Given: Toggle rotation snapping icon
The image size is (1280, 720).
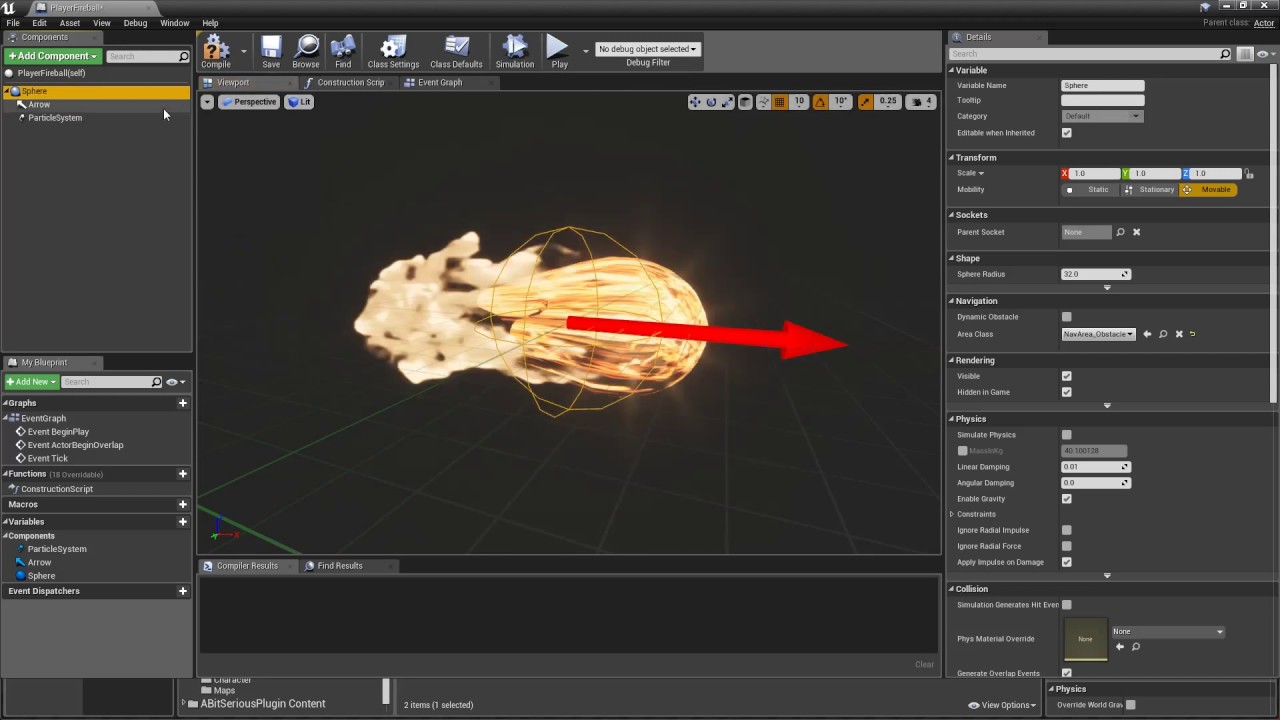Looking at the screenshot, I should [x=820, y=102].
